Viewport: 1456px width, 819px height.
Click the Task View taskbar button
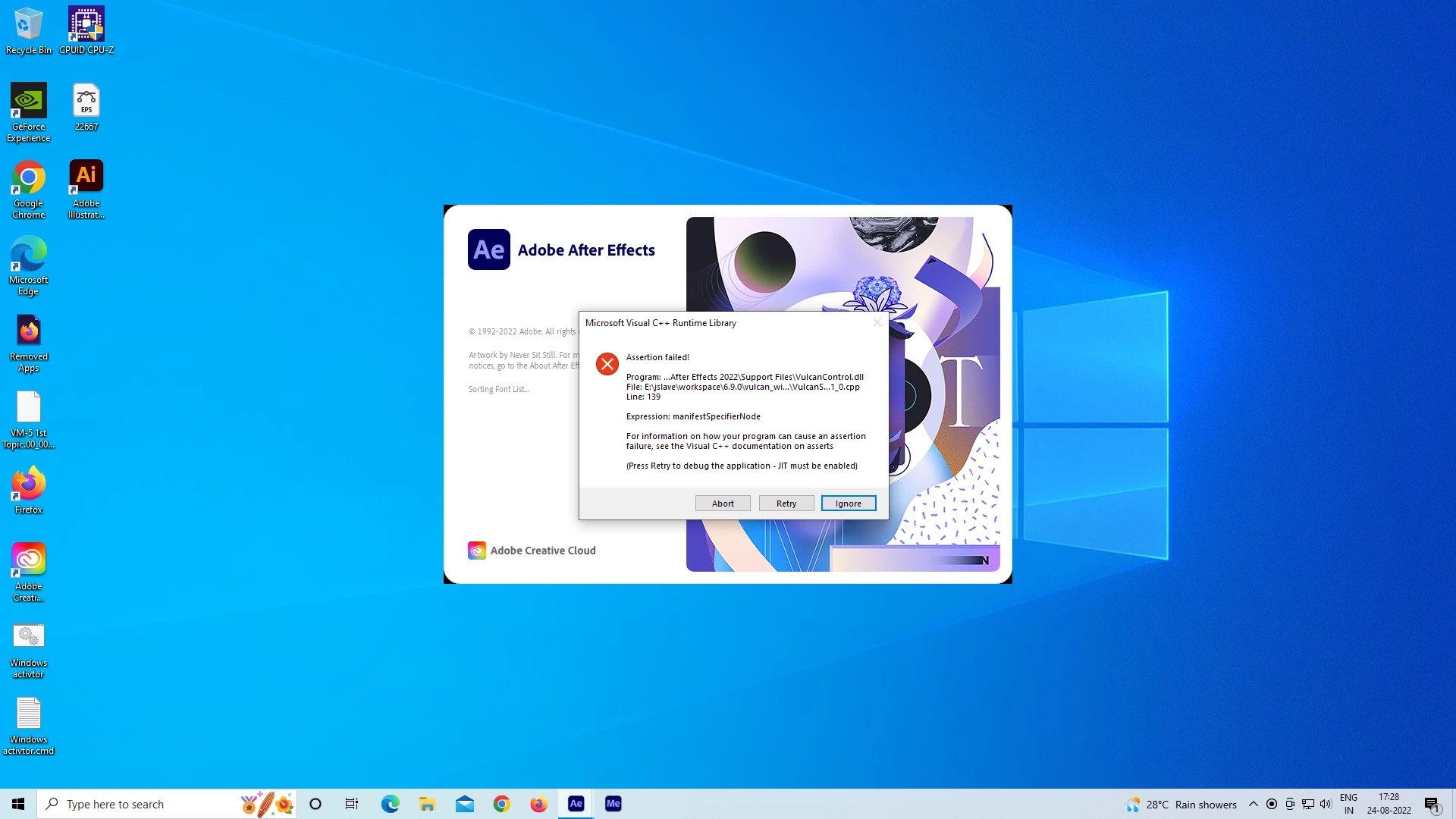[352, 804]
